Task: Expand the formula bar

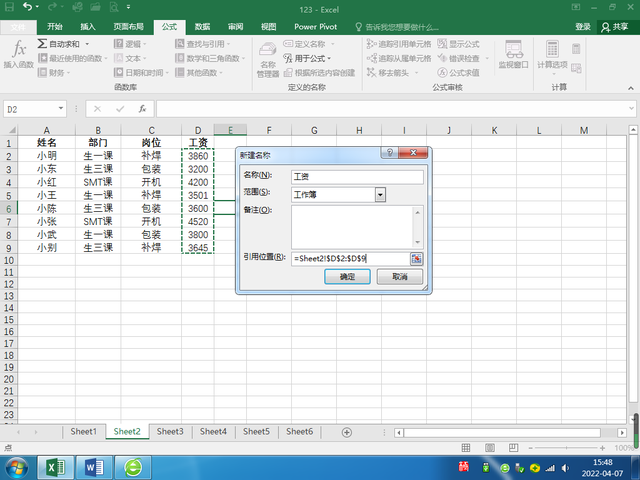Action: click(631, 109)
